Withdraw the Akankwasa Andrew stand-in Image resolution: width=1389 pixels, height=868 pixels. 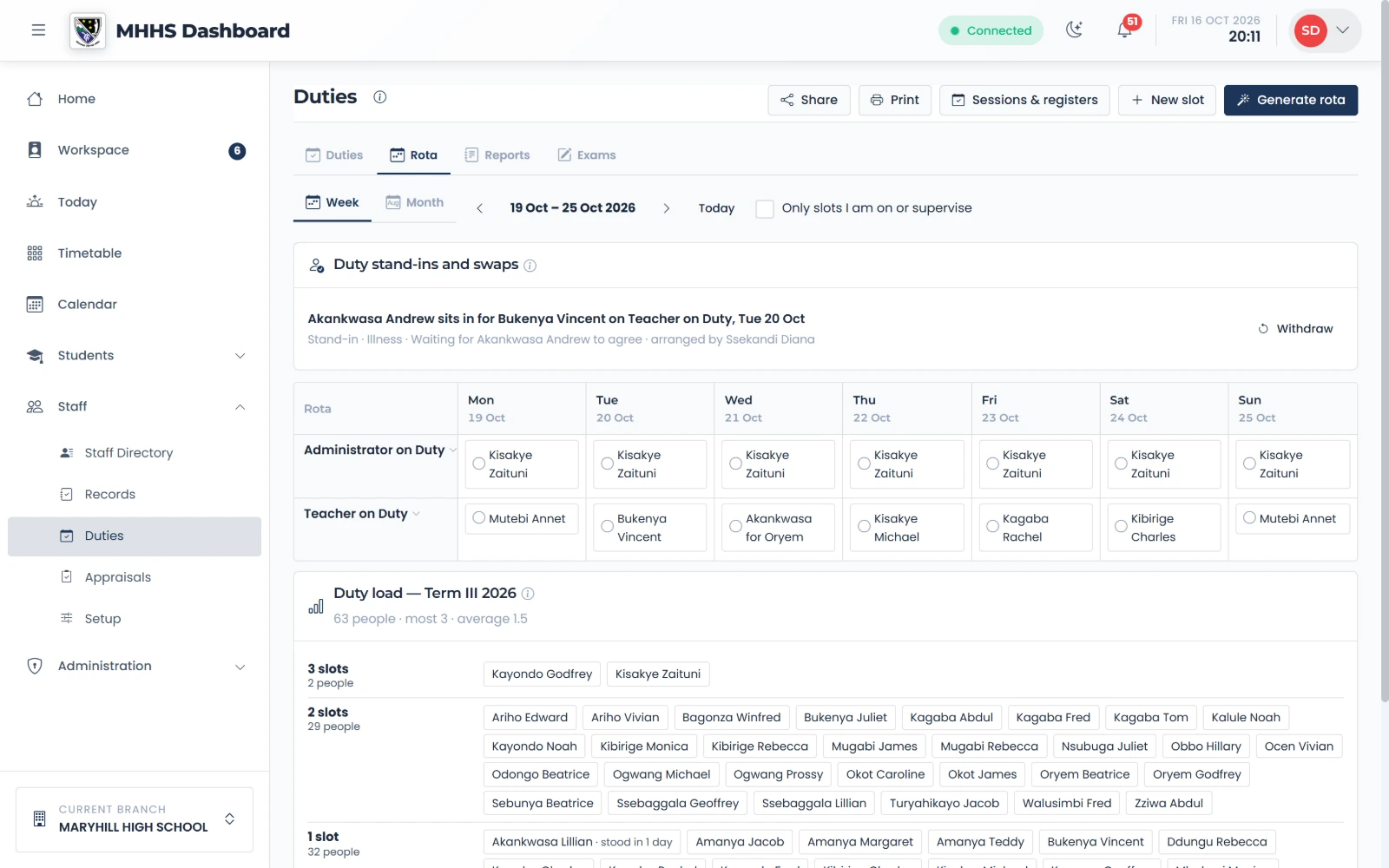[x=1296, y=329]
